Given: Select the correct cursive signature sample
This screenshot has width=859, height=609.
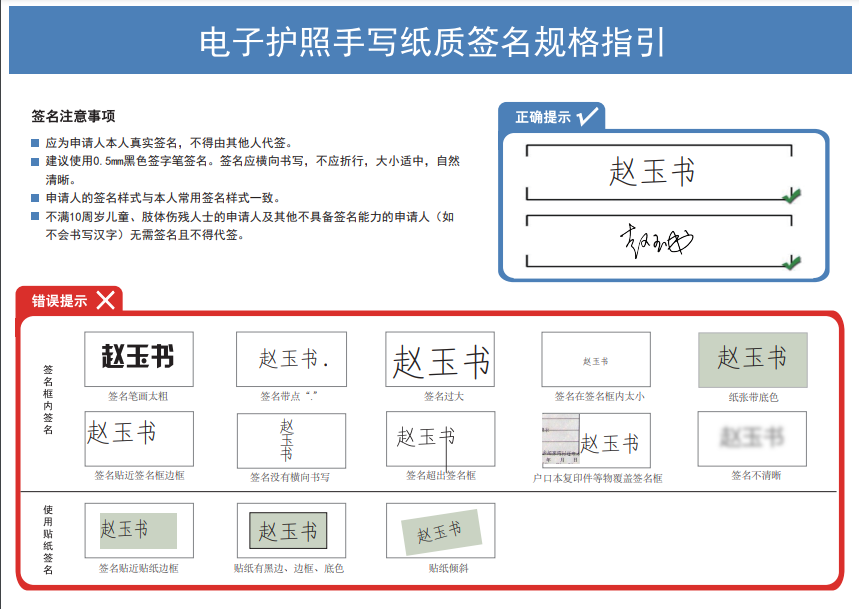Looking at the screenshot, I should click(656, 240).
